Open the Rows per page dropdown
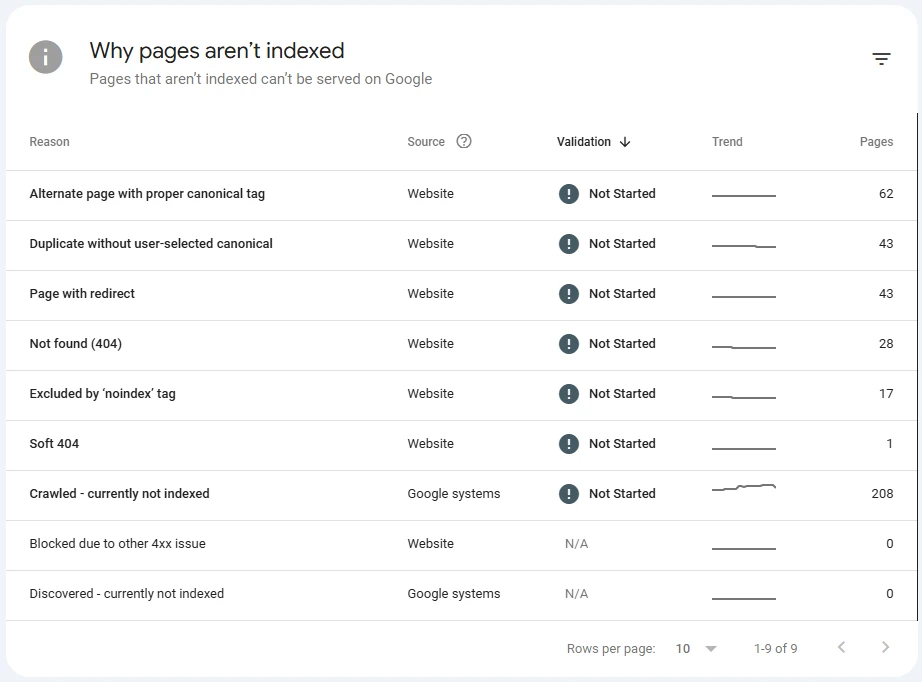 (x=696, y=648)
